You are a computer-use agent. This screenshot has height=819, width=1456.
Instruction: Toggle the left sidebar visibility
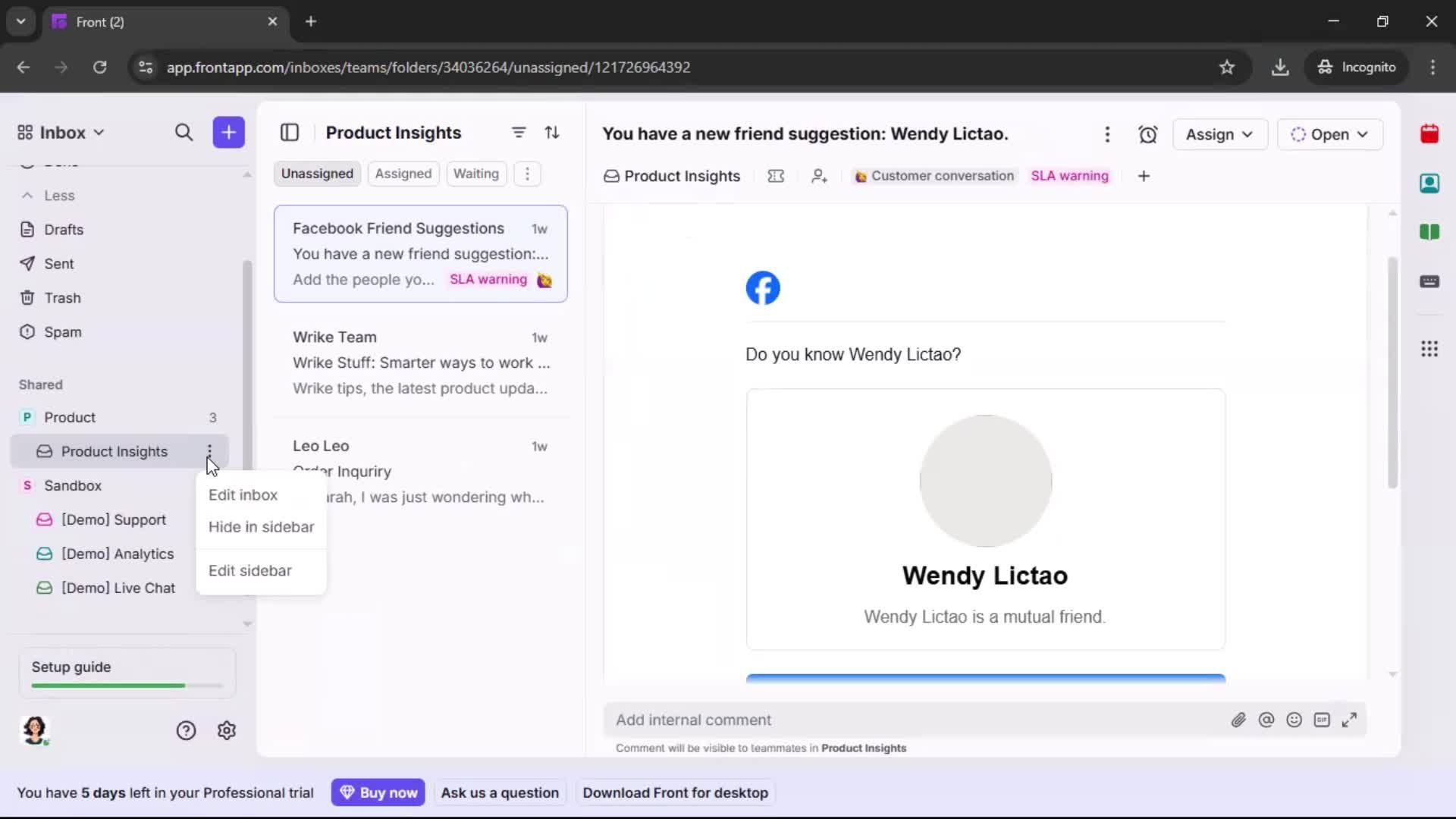pos(290,132)
